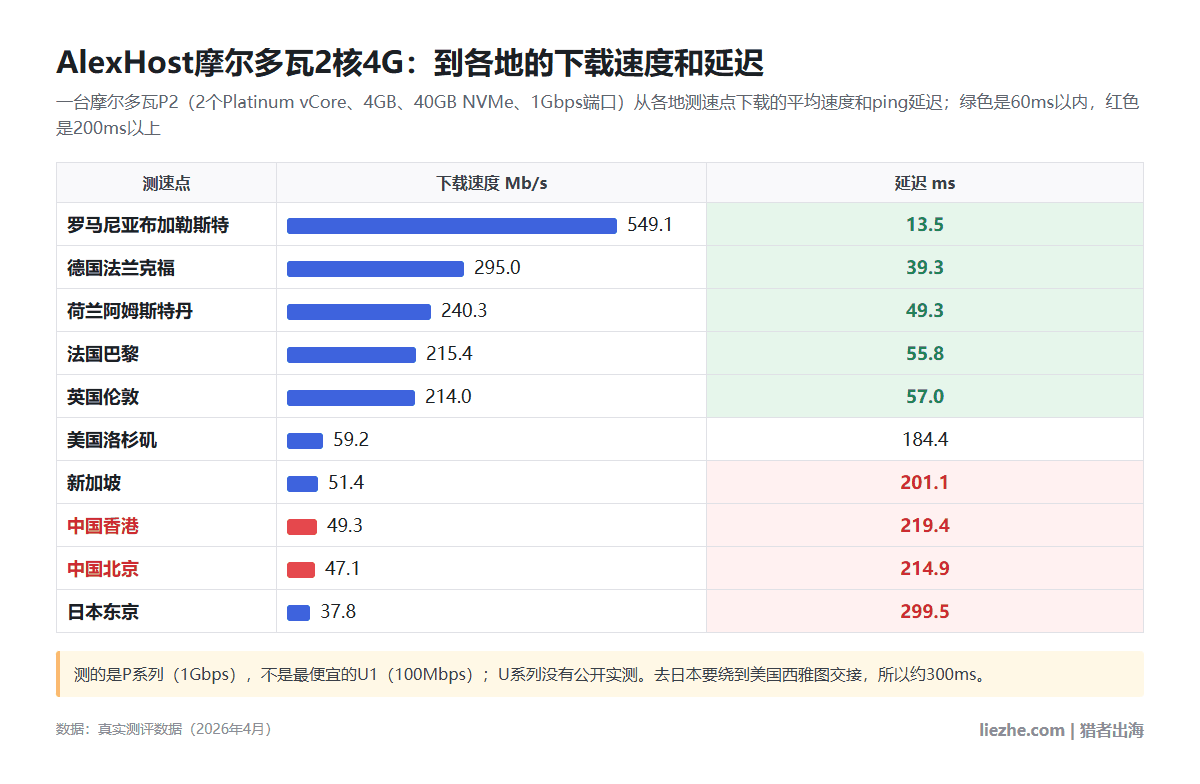Click the 201.1 latency cell
The height and width of the screenshot is (784, 1200).
pos(925,483)
